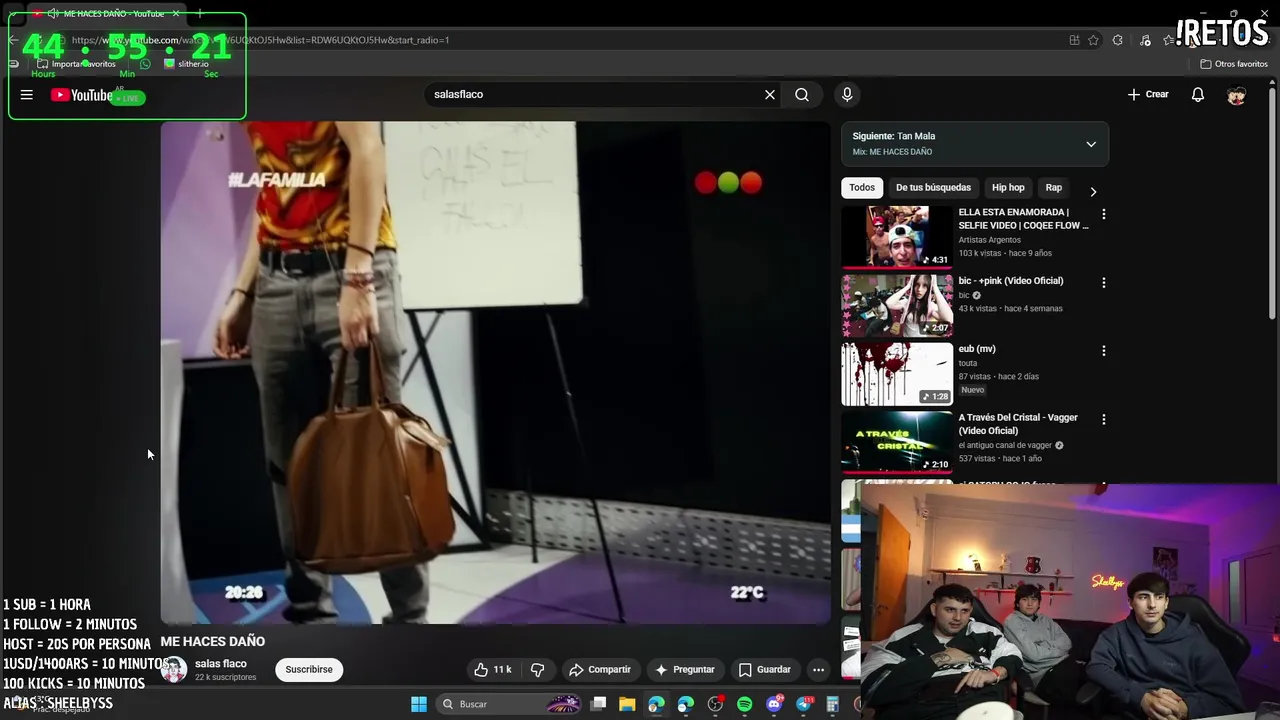This screenshot has width=1280, height=720.
Task: Select the Todos filter chip
Action: tap(862, 188)
